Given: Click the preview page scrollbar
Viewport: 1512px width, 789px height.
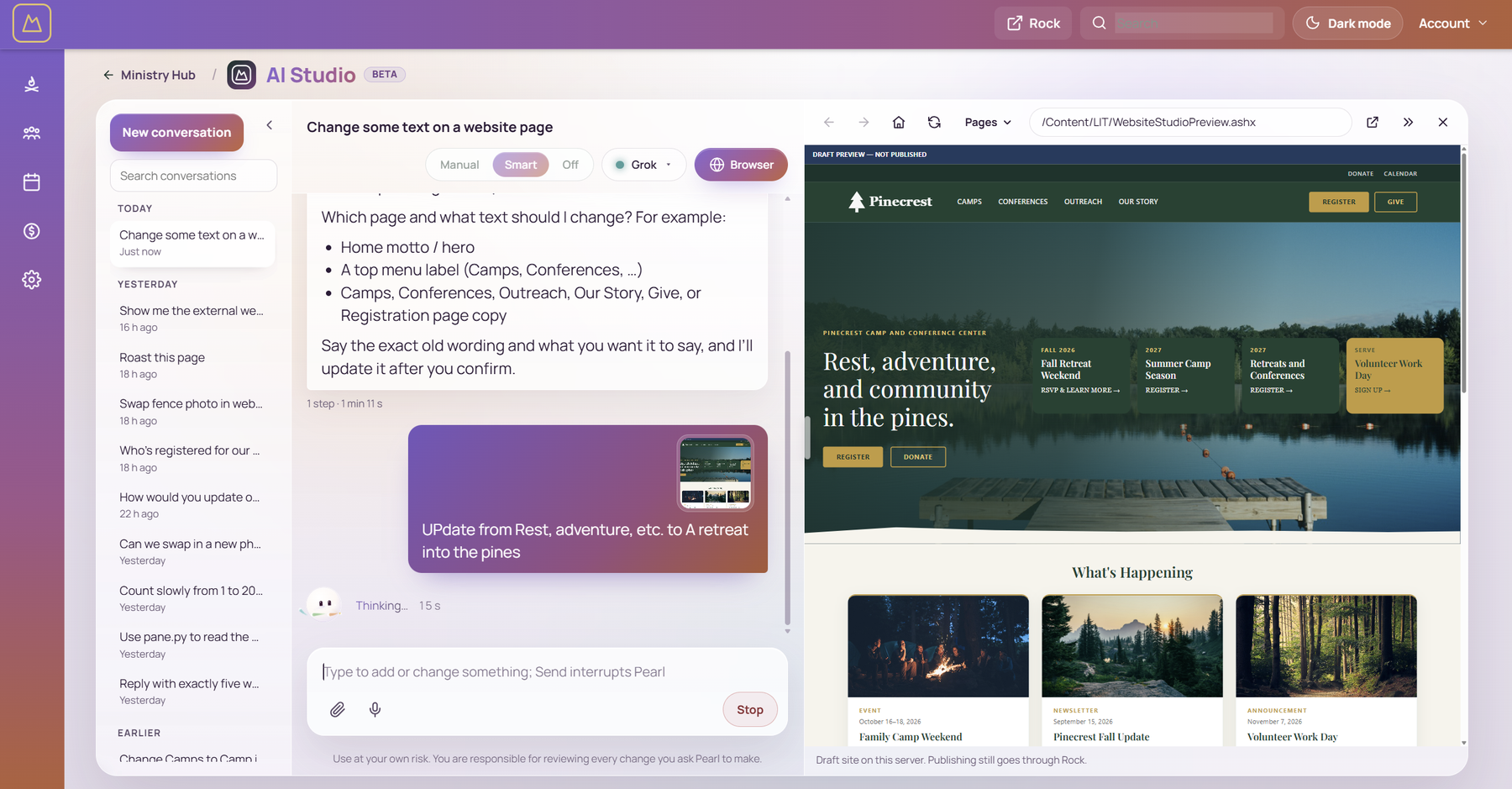Looking at the screenshot, I should [x=1464, y=273].
